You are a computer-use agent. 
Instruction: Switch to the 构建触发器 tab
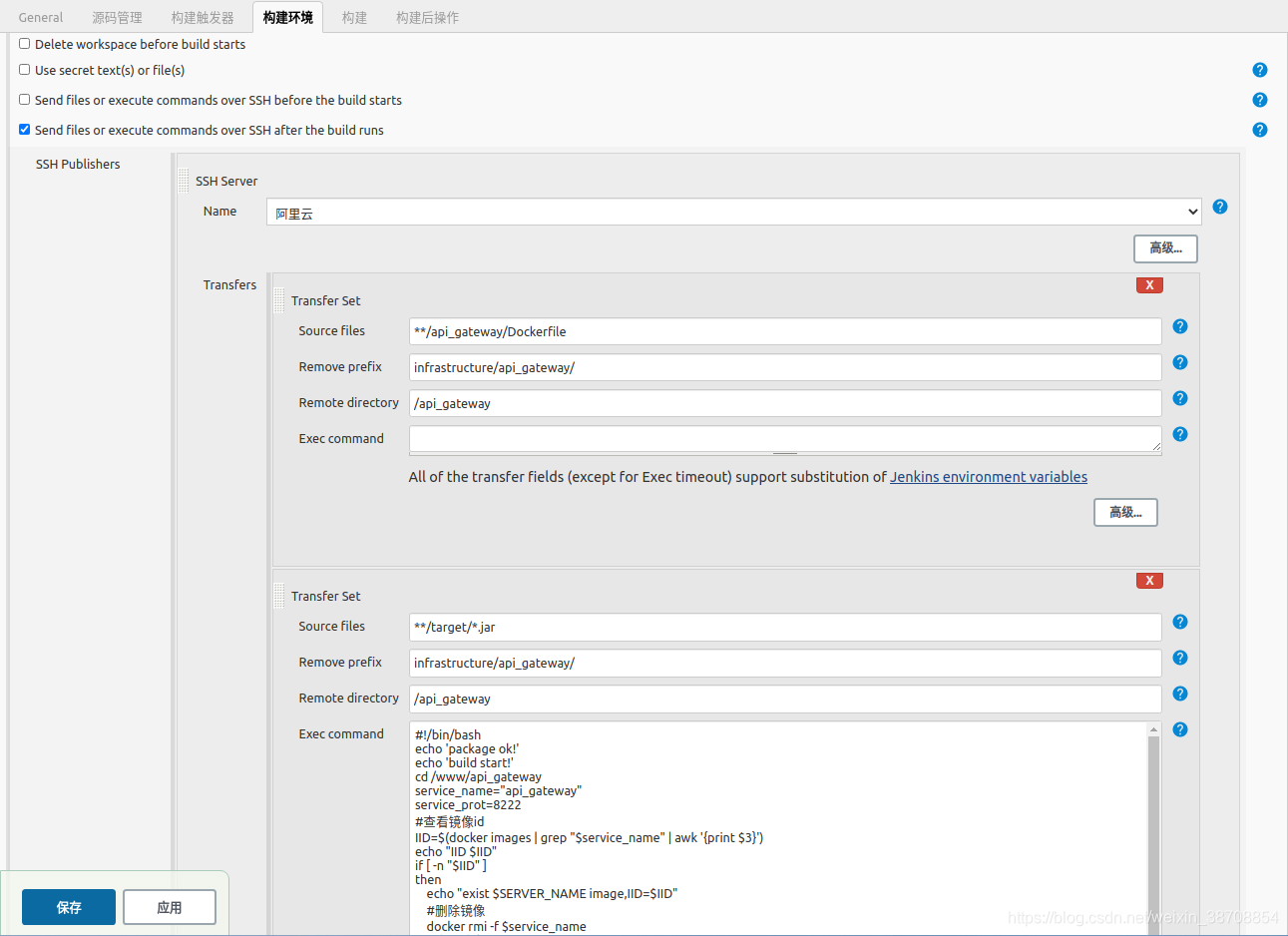point(203,17)
